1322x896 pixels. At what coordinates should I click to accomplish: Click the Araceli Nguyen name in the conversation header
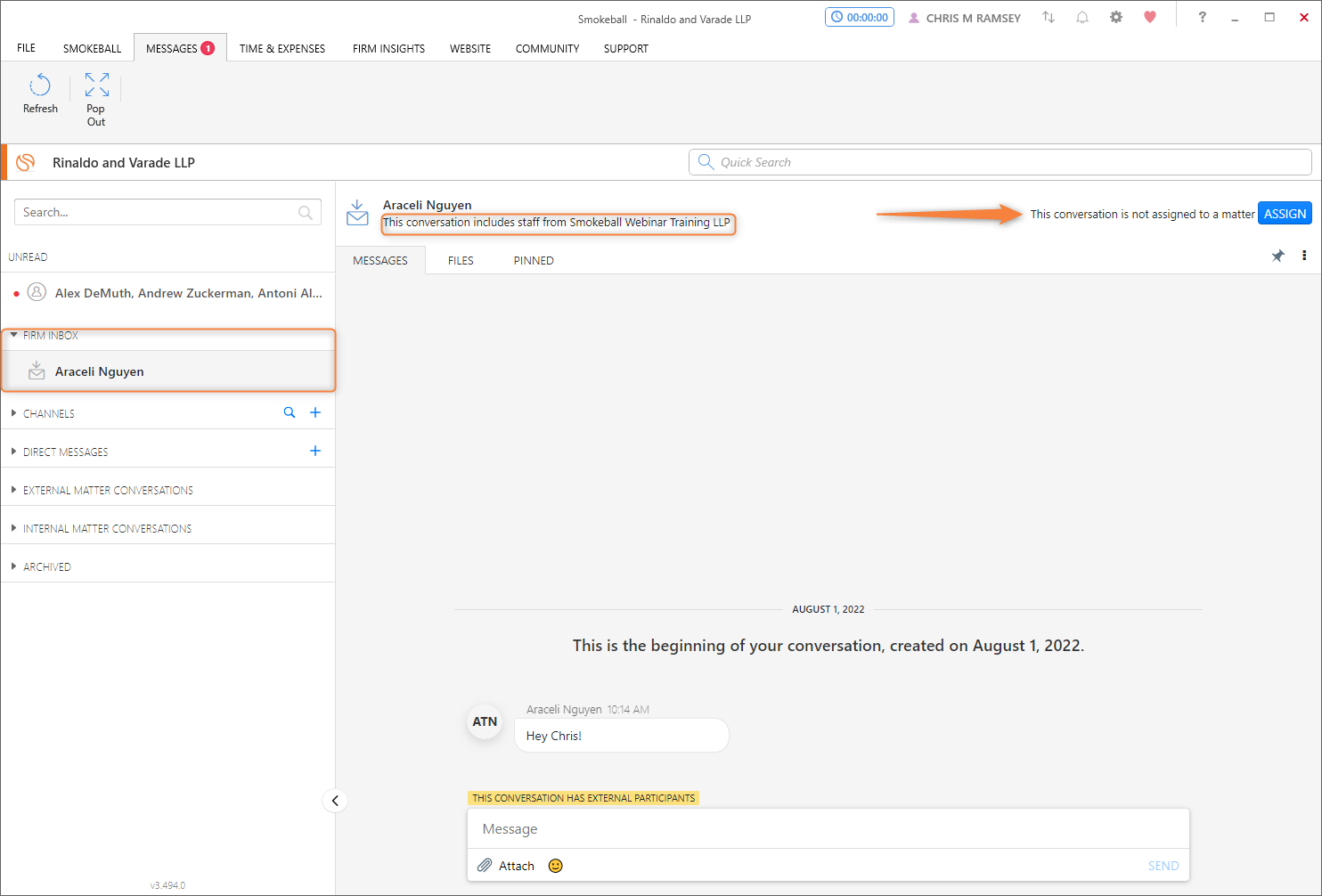(x=428, y=205)
